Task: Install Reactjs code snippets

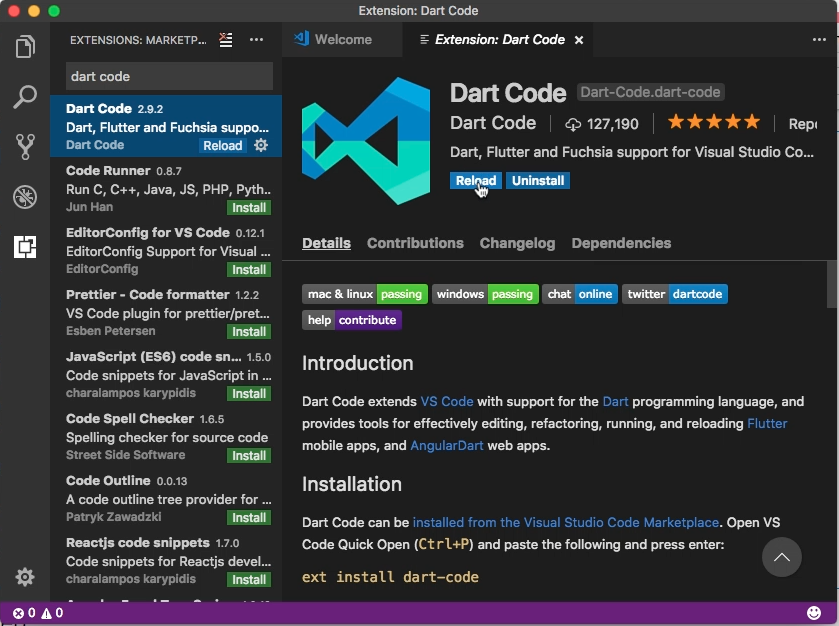Action: [249, 579]
